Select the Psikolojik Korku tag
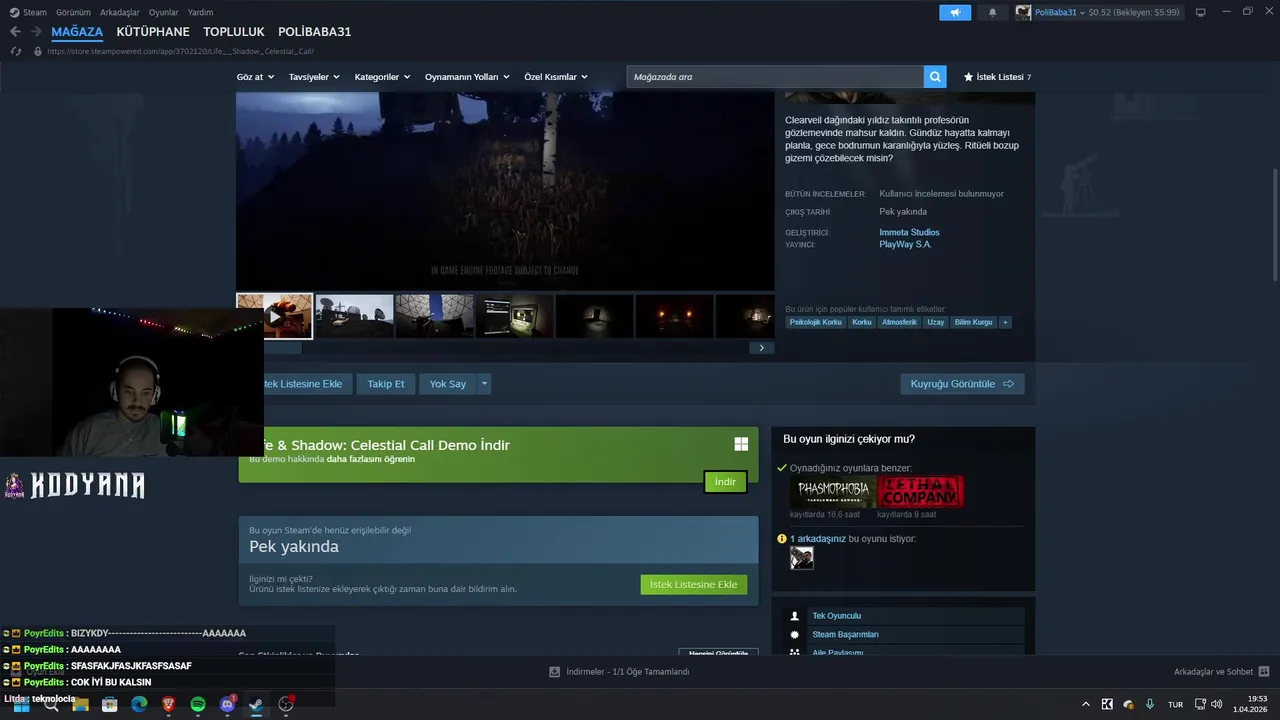The height and width of the screenshot is (720, 1280). click(x=816, y=322)
